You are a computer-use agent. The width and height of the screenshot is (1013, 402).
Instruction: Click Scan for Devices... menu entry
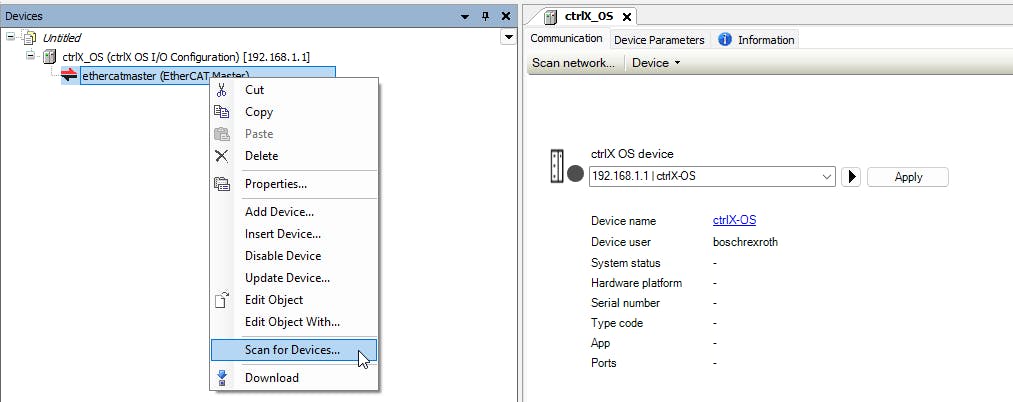click(294, 350)
